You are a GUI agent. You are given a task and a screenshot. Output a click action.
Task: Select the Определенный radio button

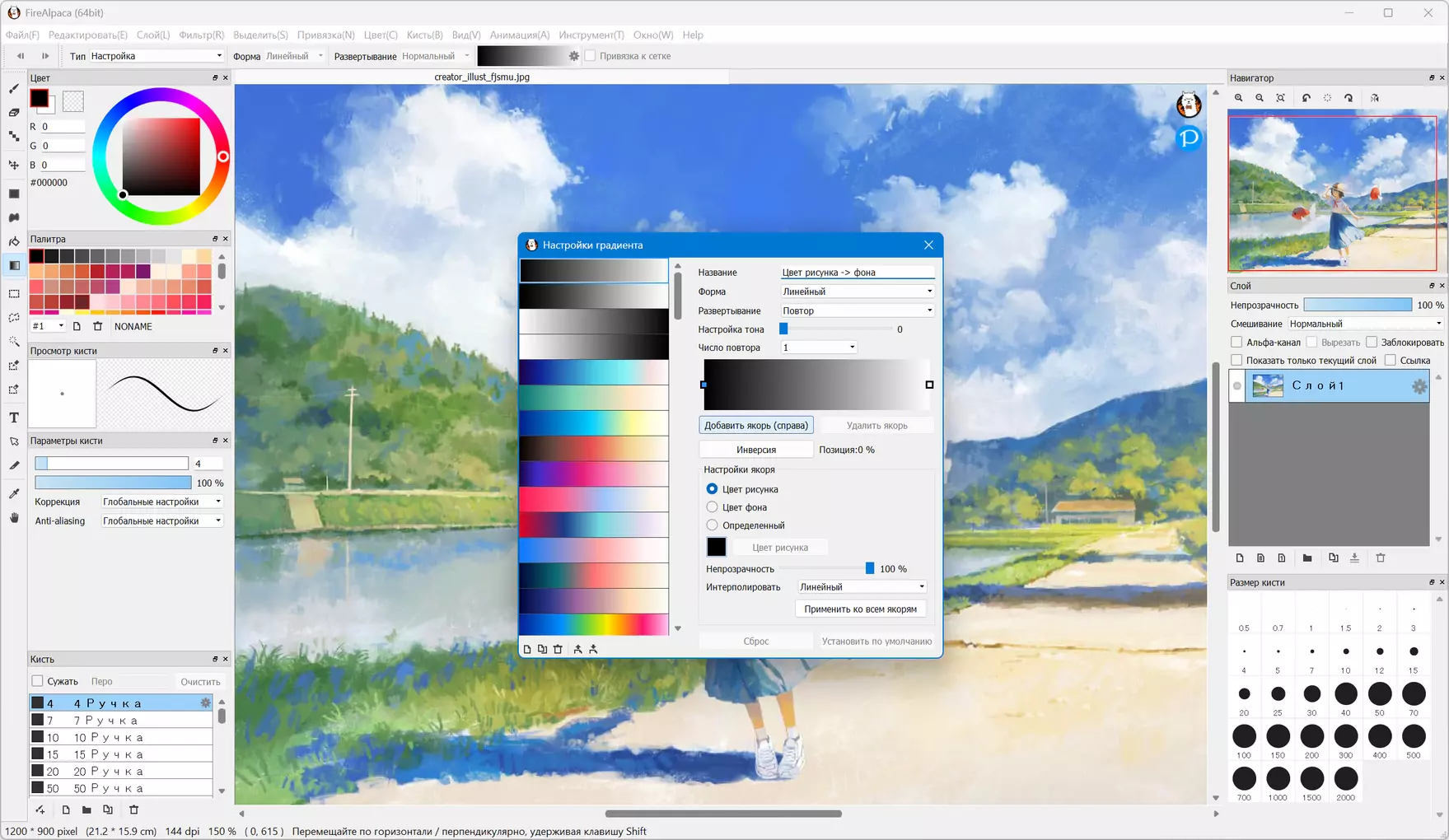point(712,525)
